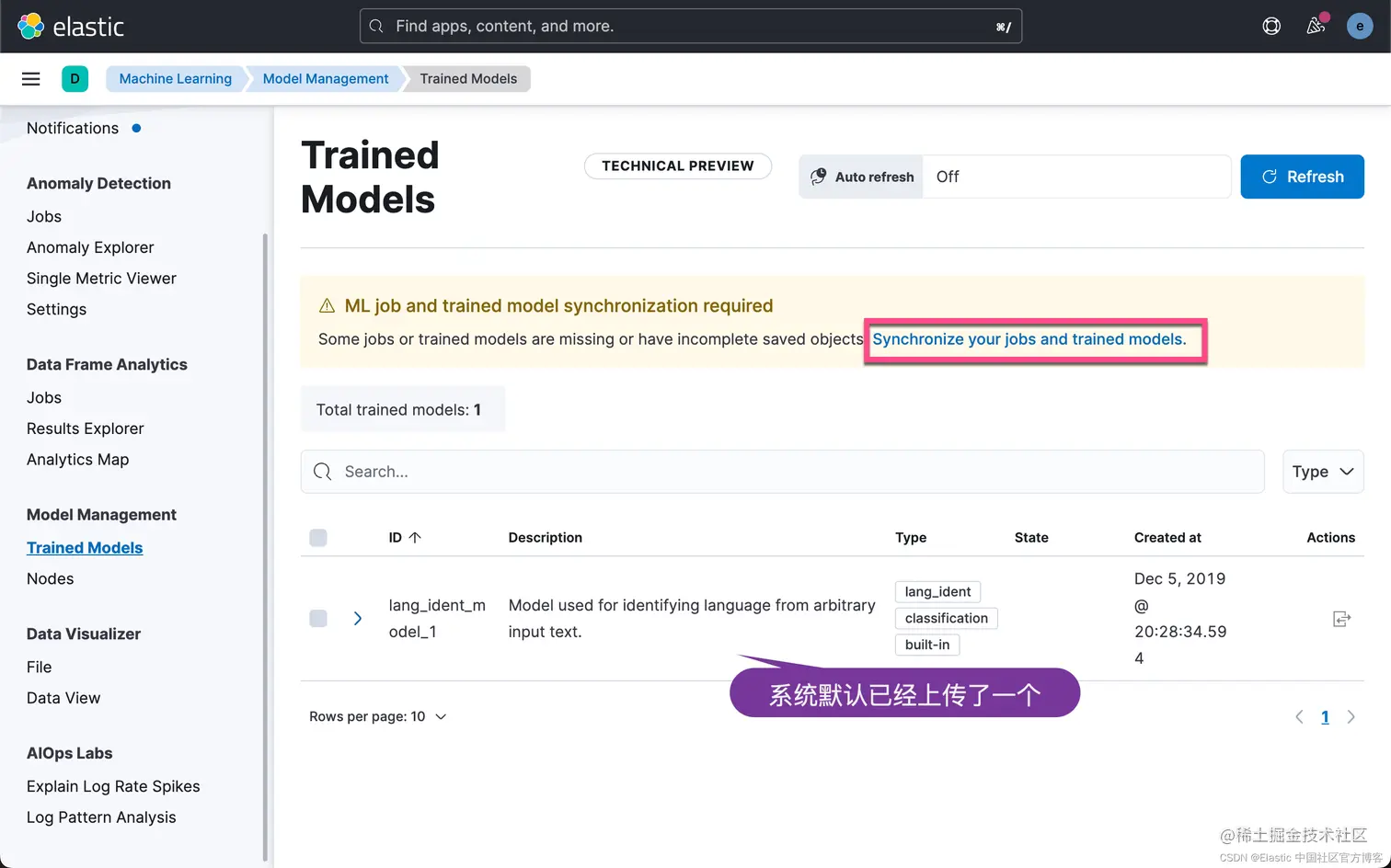
Task: Focus the global Find apps search field
Action: coord(691,27)
